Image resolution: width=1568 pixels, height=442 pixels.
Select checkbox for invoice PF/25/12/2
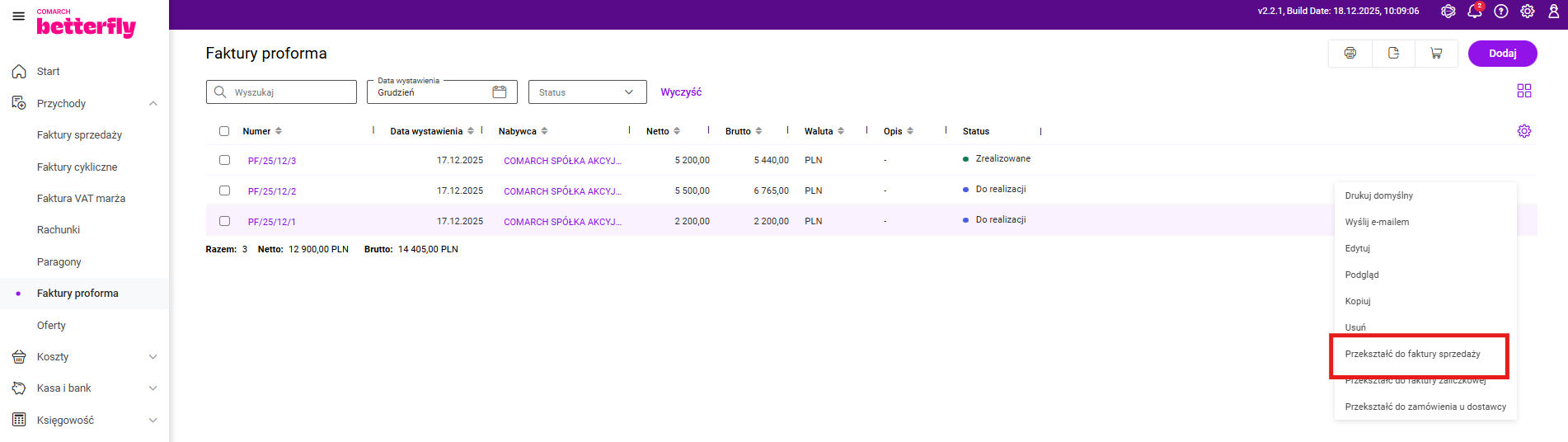tap(224, 190)
